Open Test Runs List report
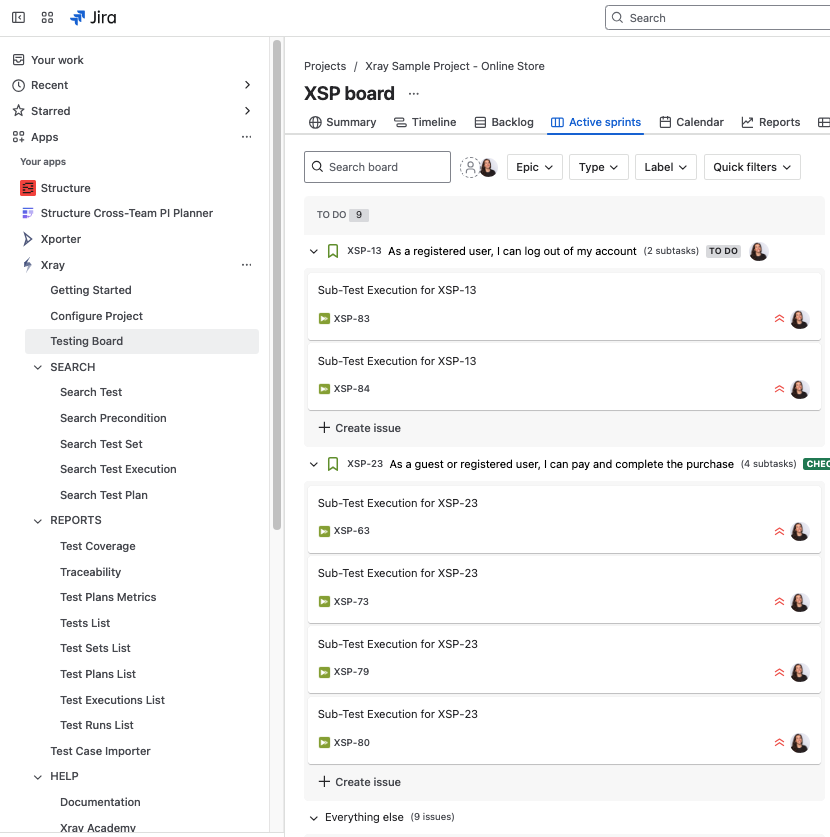Viewport: 830px width, 837px height. (97, 725)
